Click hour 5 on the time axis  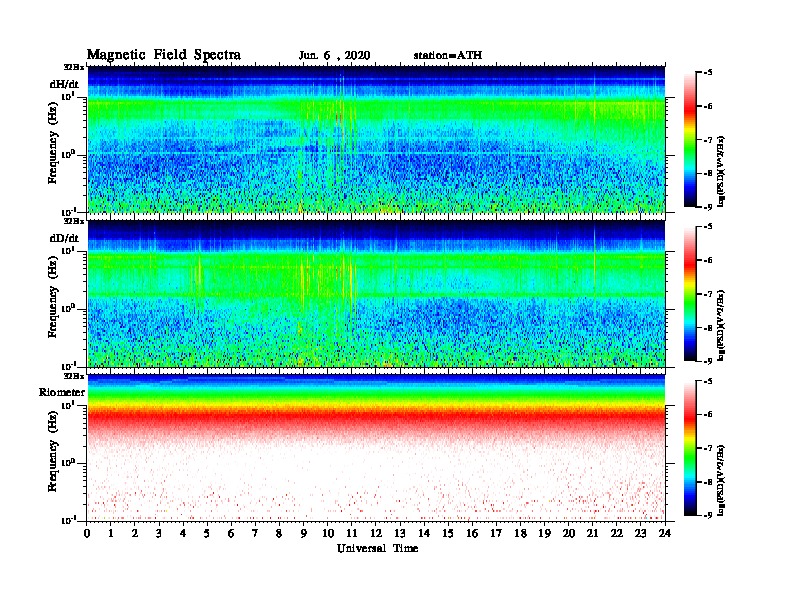(207, 534)
